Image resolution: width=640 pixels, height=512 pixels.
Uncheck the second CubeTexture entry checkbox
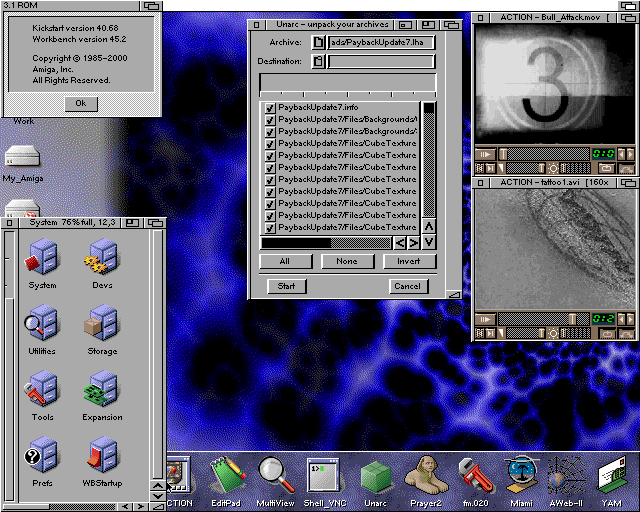270,156
